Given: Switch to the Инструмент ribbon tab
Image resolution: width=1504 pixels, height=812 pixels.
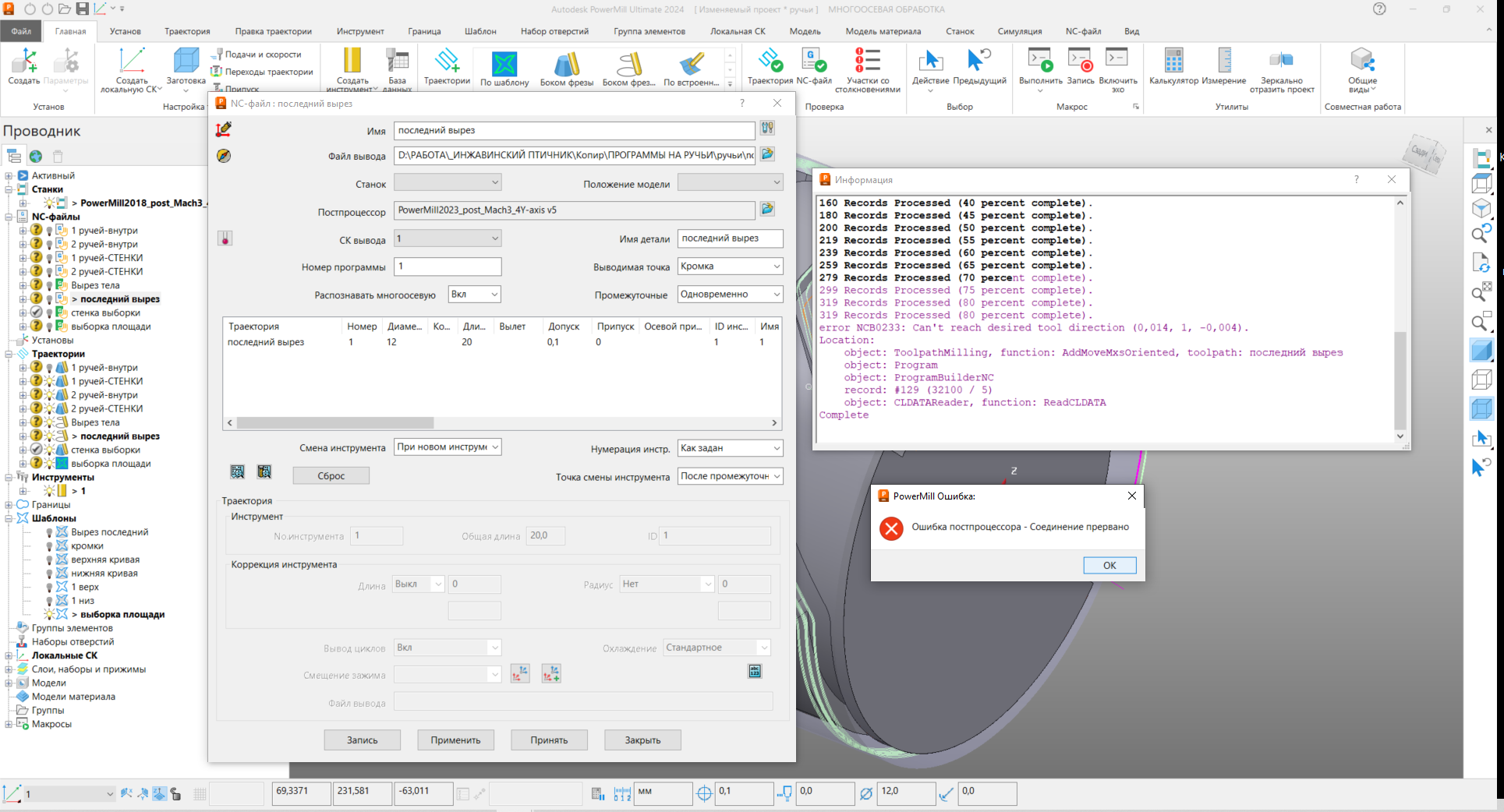Looking at the screenshot, I should pos(360,31).
